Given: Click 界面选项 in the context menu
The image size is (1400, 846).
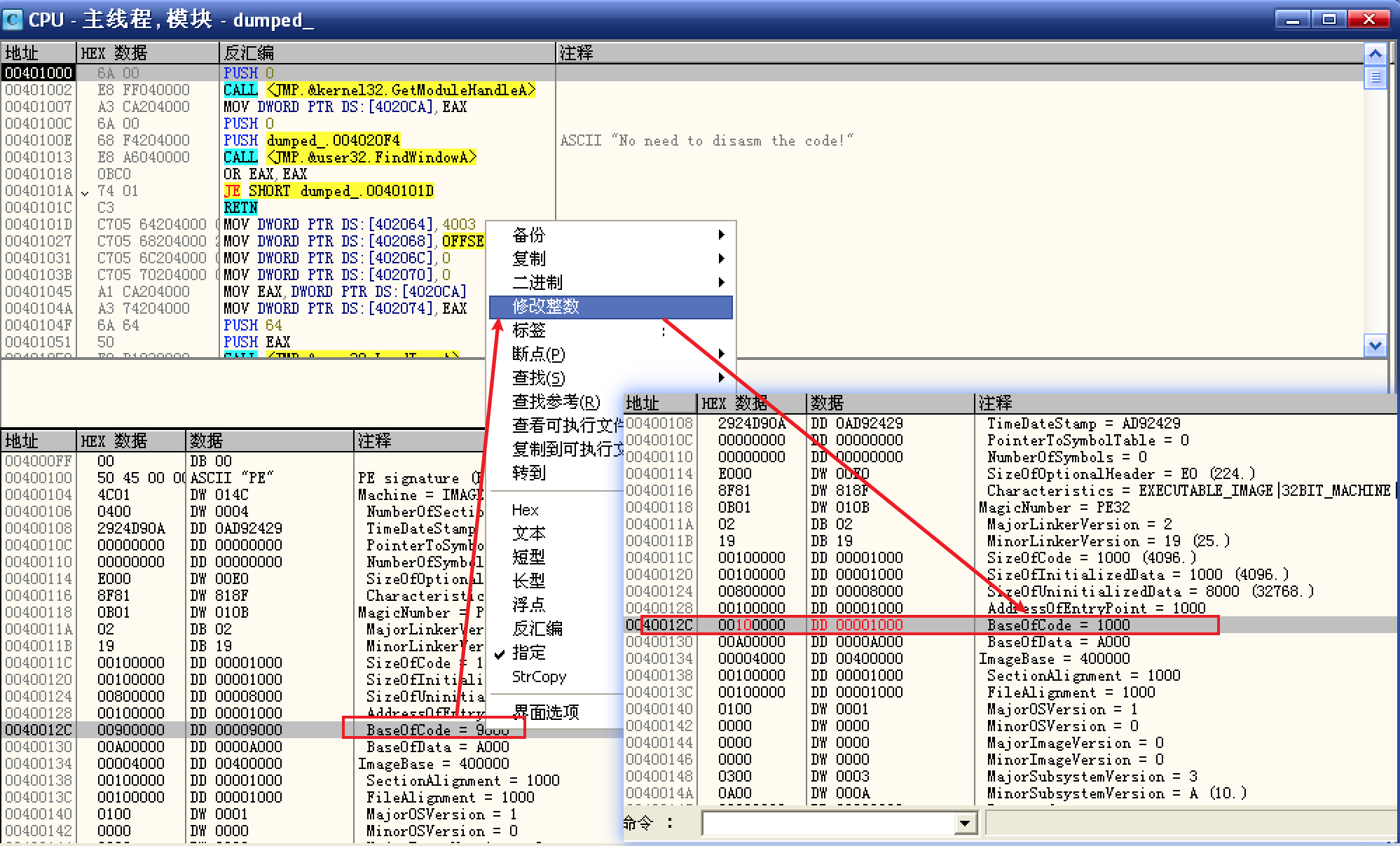Looking at the screenshot, I should tap(546, 713).
